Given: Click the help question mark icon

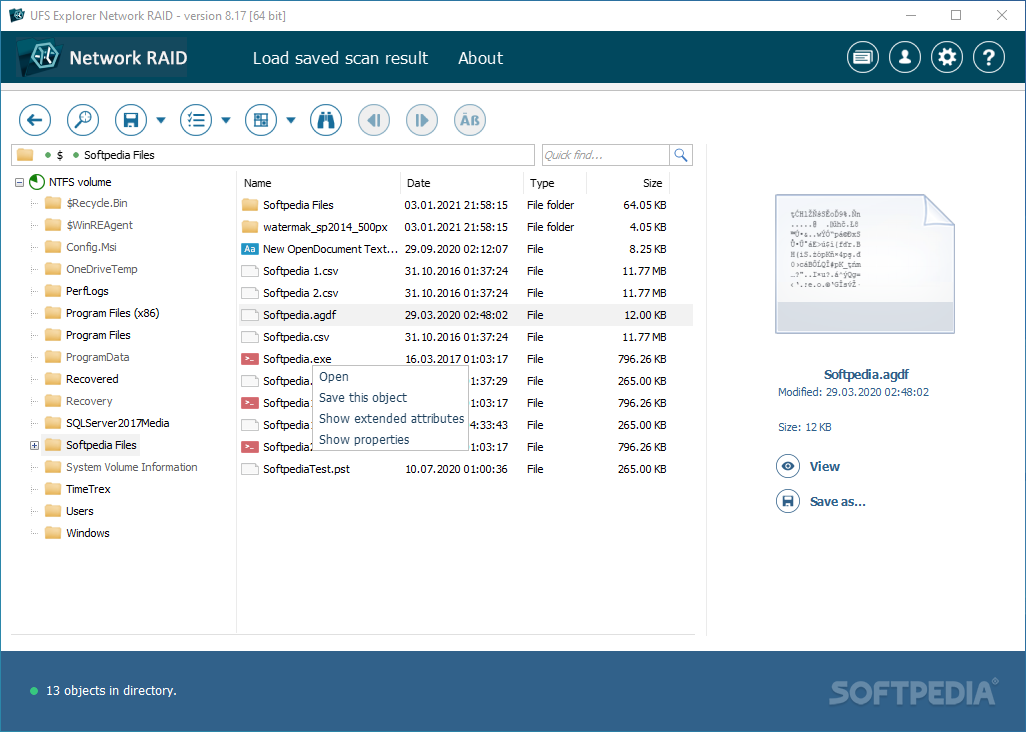Looking at the screenshot, I should (989, 58).
